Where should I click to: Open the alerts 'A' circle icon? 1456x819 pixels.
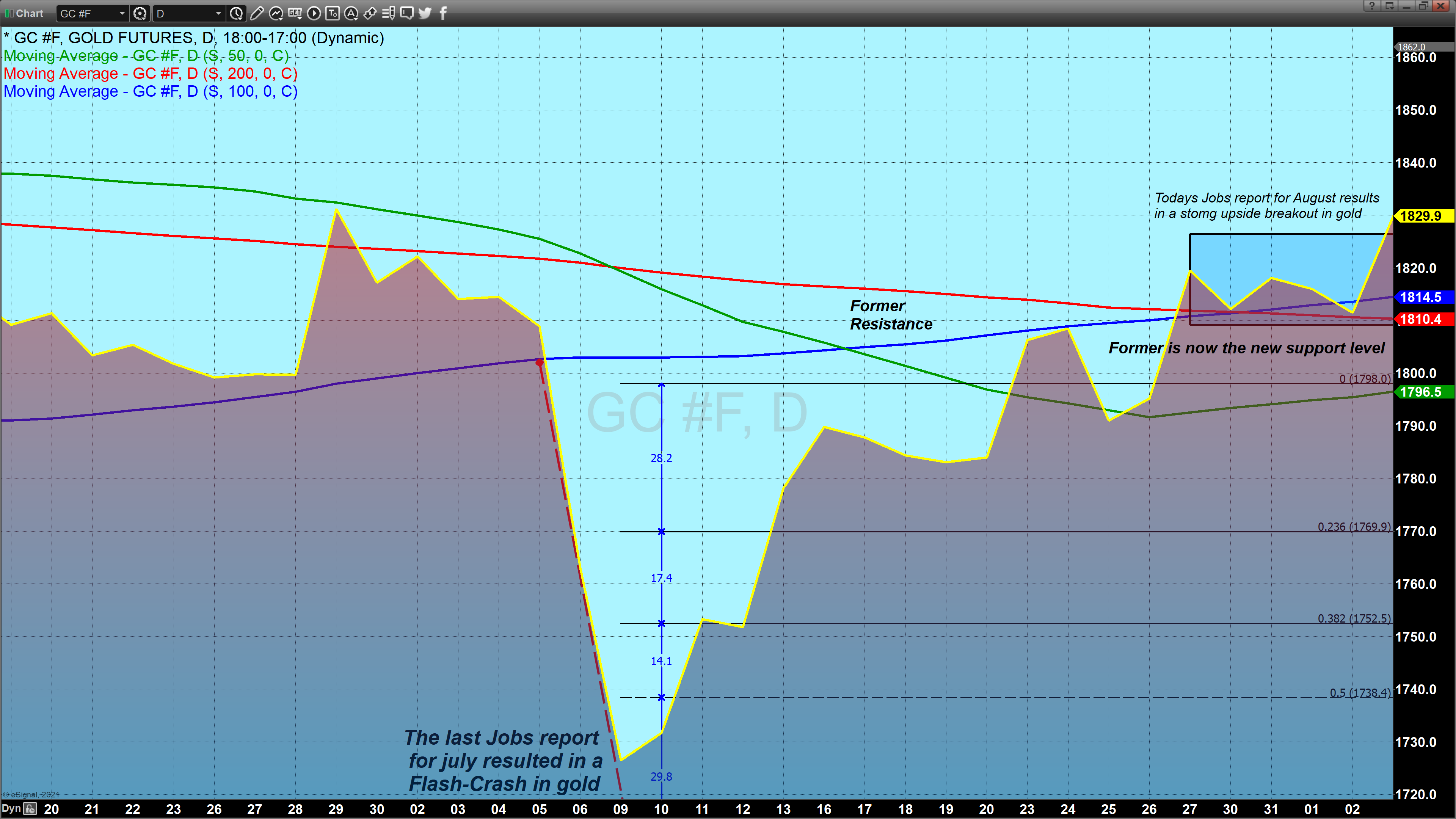[351, 13]
